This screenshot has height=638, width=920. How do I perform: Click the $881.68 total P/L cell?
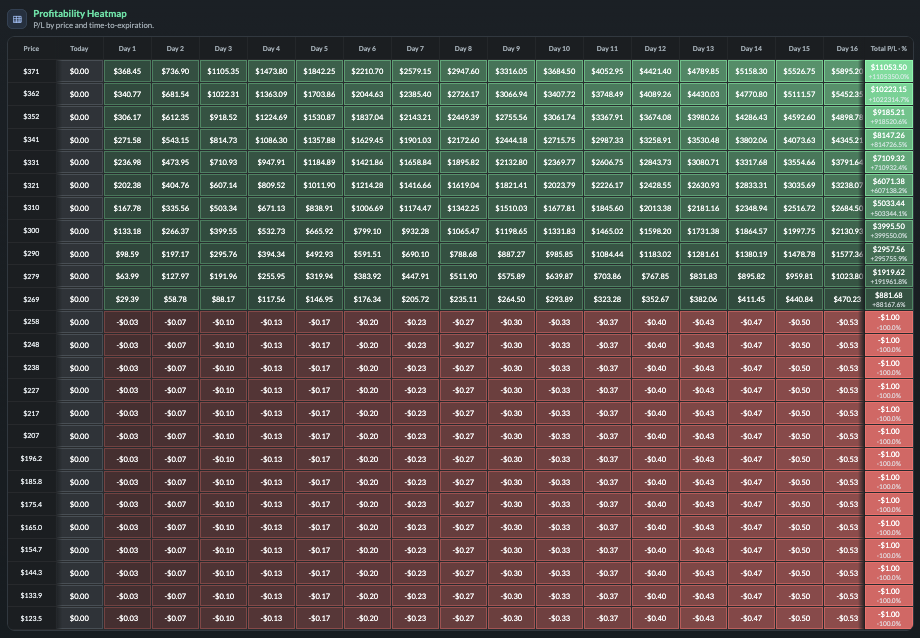tap(889, 299)
